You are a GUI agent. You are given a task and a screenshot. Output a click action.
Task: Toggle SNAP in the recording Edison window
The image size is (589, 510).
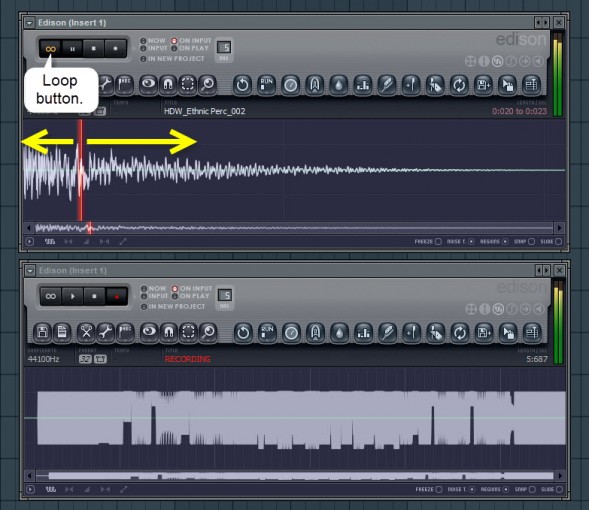pos(525,489)
